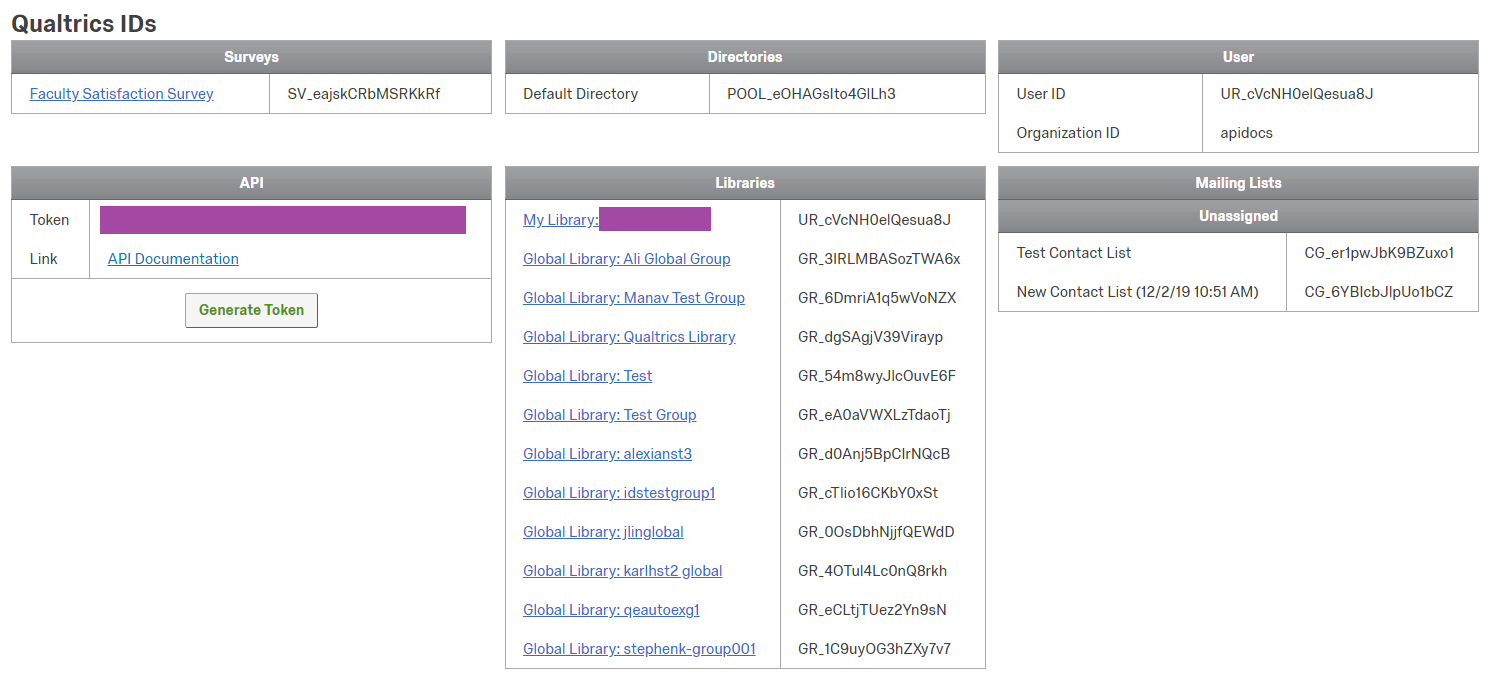Click the Default Directory label

(x=580, y=94)
